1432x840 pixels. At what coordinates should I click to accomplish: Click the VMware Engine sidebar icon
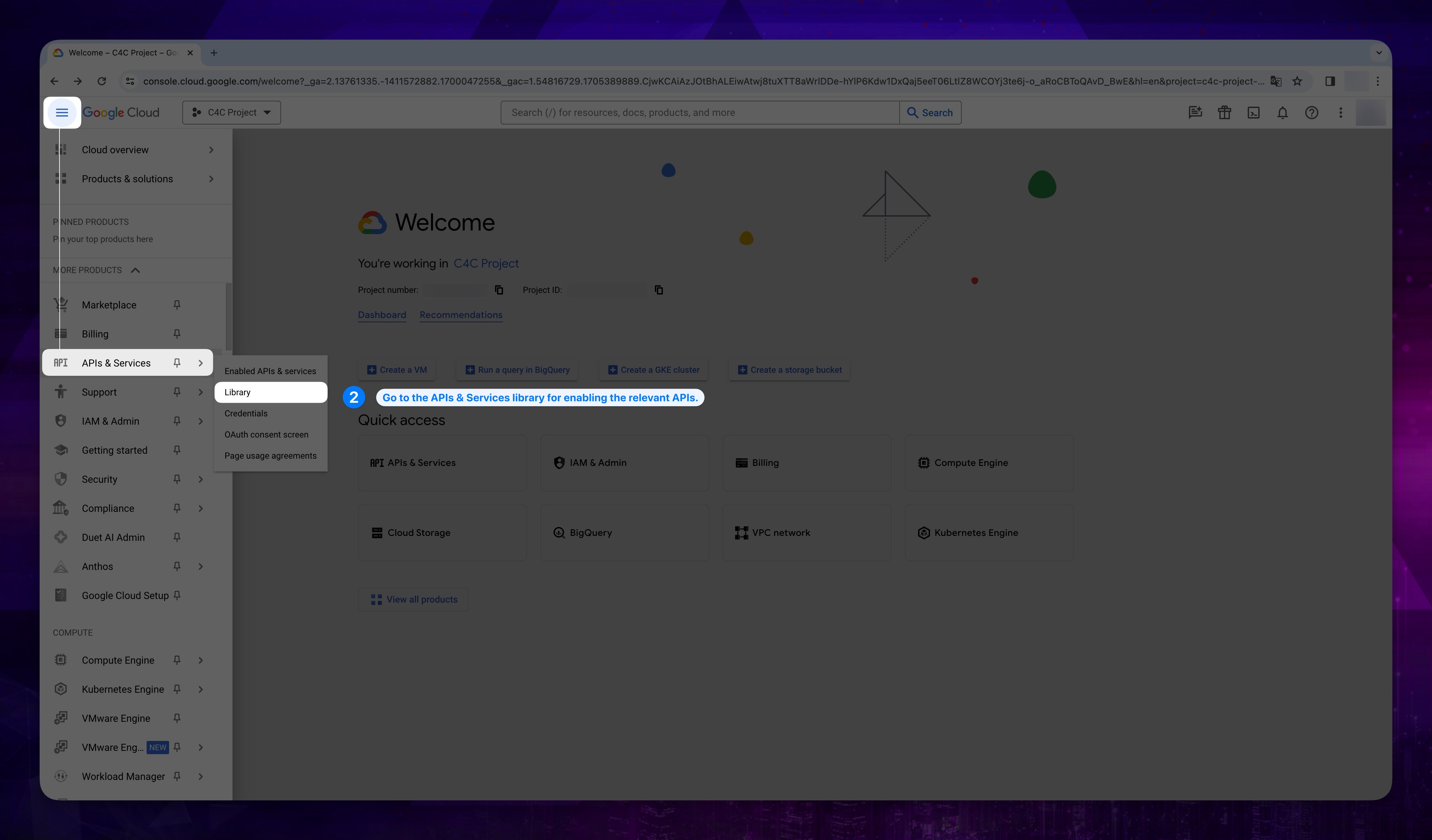61,718
